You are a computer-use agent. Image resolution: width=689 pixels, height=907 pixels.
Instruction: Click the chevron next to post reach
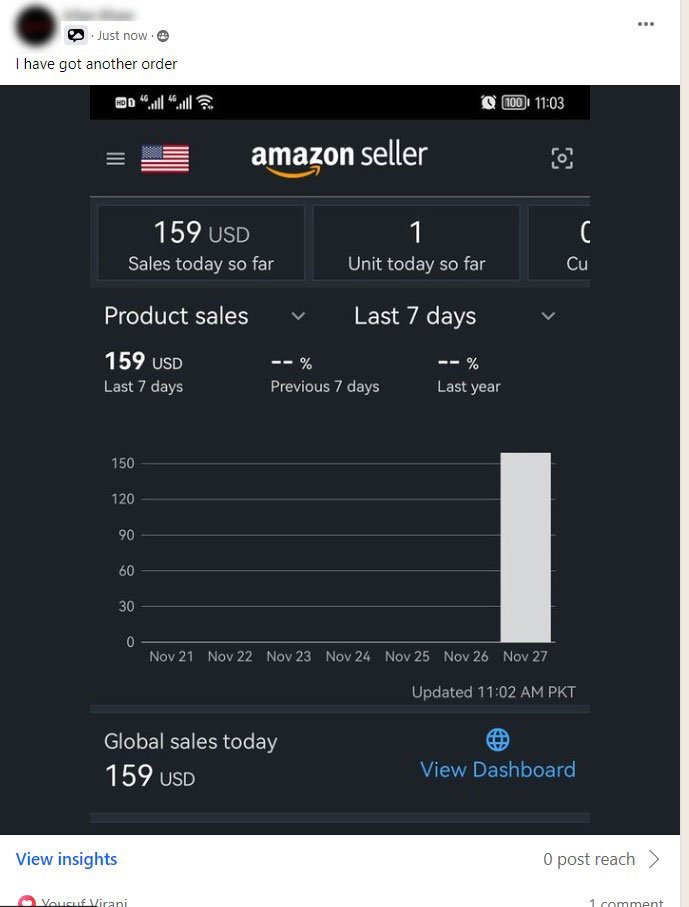click(655, 859)
